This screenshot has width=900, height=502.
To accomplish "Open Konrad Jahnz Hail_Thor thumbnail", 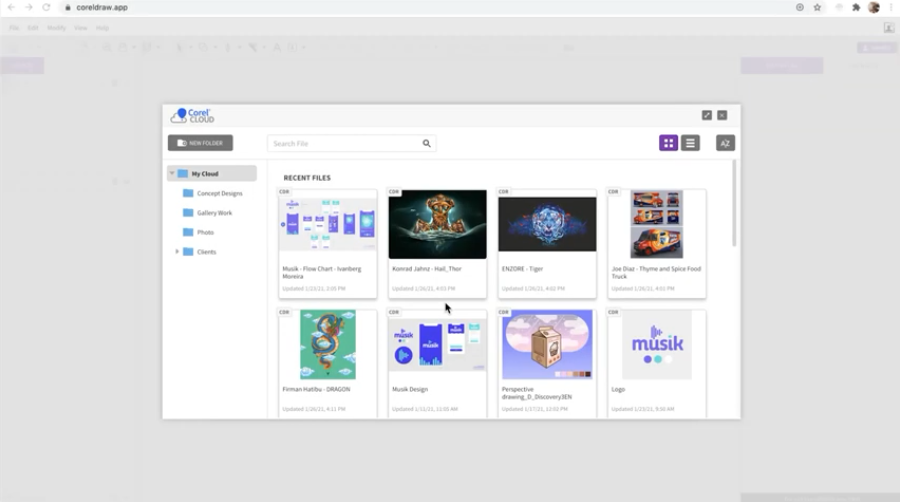I will coord(437,224).
